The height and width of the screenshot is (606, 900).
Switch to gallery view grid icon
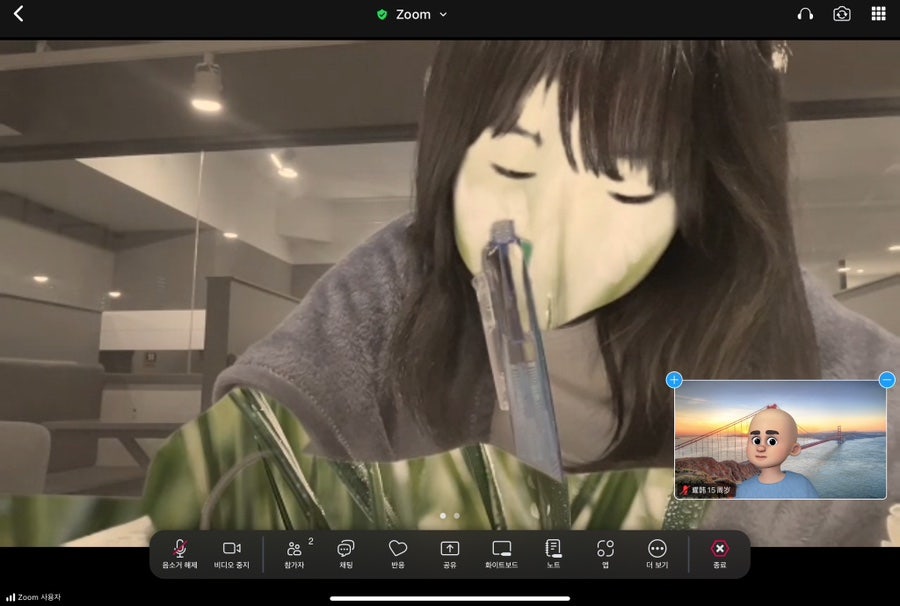point(878,14)
